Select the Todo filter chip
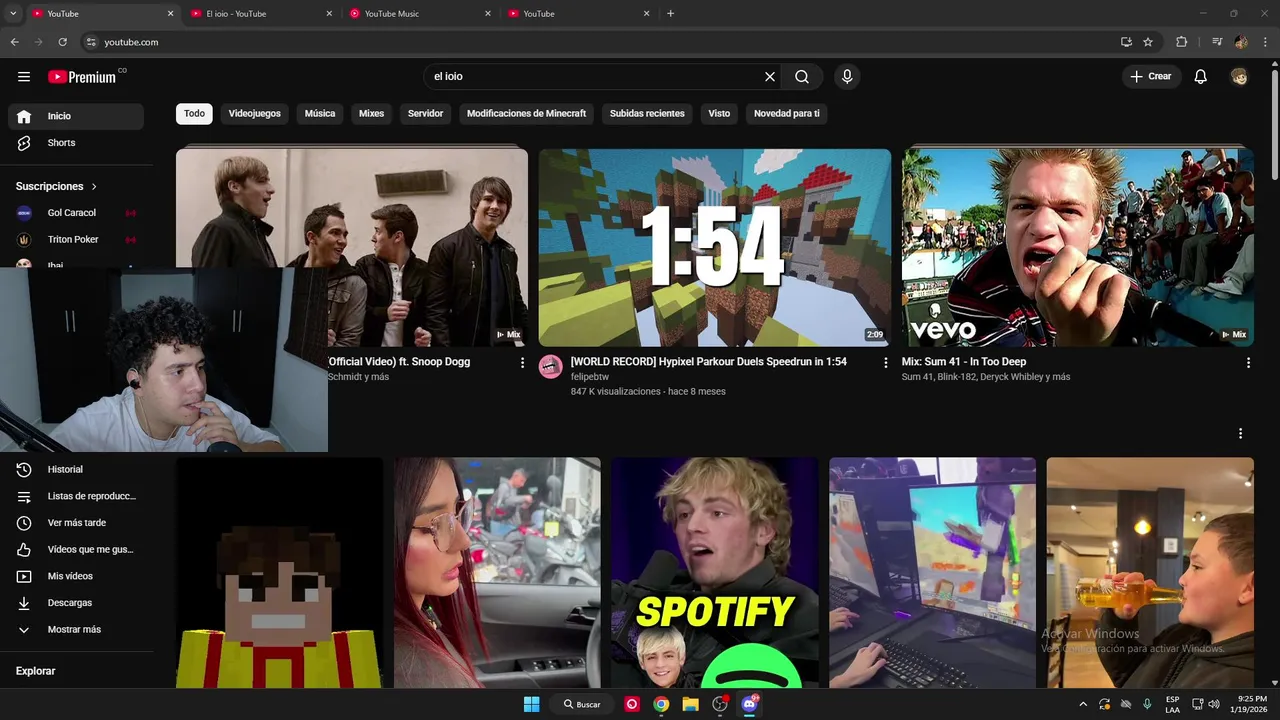The image size is (1280, 720). click(194, 114)
